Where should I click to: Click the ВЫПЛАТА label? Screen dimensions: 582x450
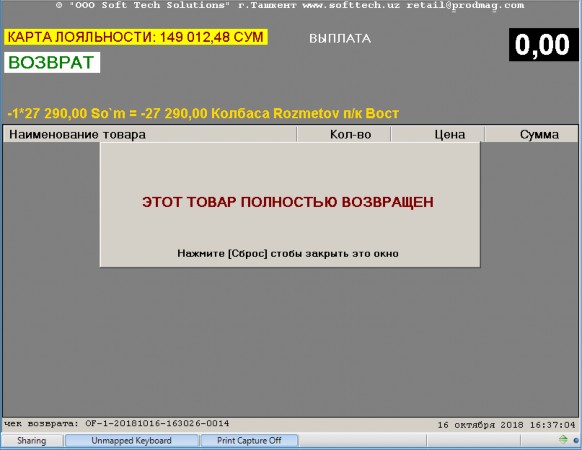point(340,39)
